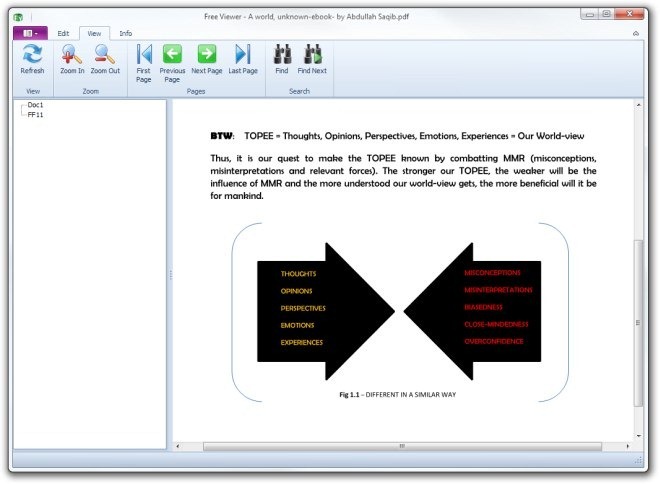Collapse the ribbon with the top-right arrow
The width and height of the screenshot is (660, 484).
[x=636, y=33]
